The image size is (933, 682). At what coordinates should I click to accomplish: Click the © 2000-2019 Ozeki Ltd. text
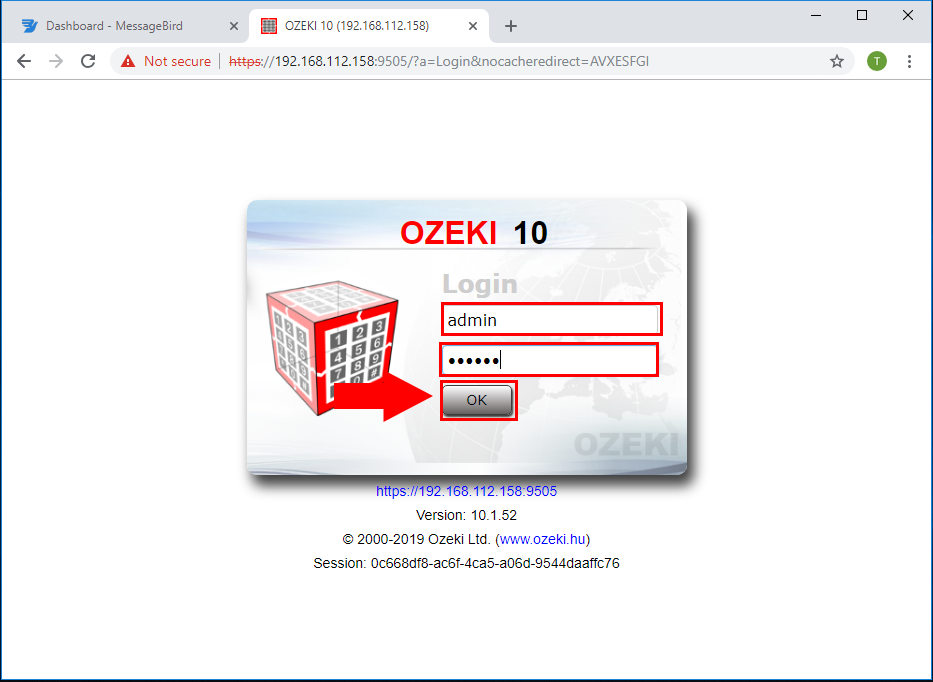pos(417,539)
